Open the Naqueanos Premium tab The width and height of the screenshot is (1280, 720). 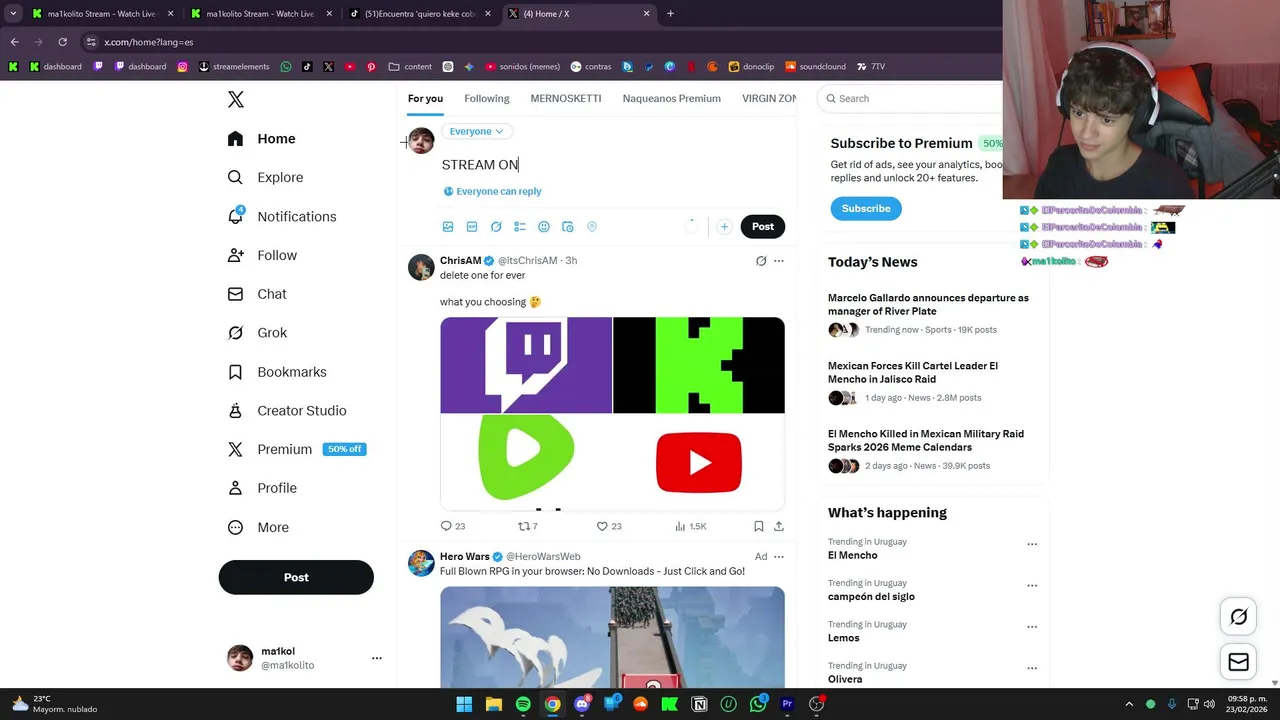pyautogui.click(x=672, y=99)
